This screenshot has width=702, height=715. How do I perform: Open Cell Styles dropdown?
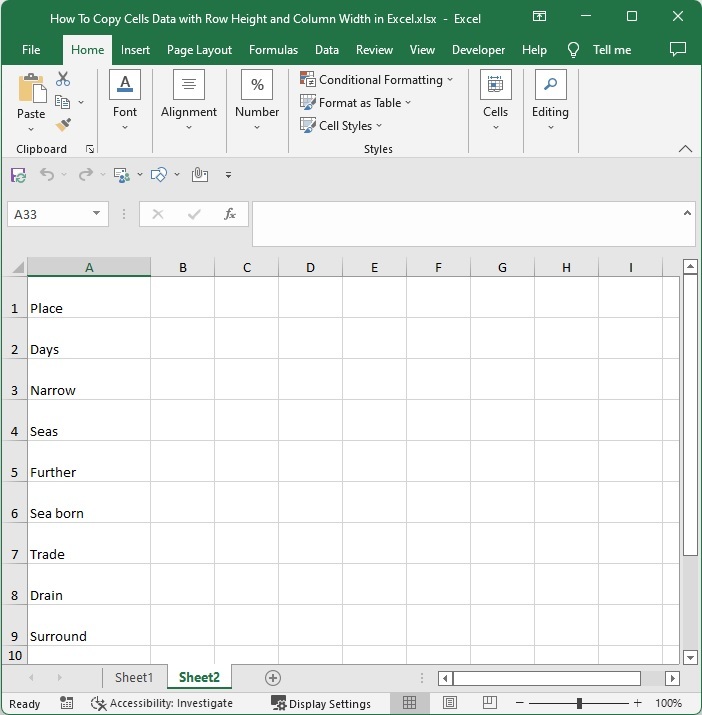pyautogui.click(x=341, y=125)
